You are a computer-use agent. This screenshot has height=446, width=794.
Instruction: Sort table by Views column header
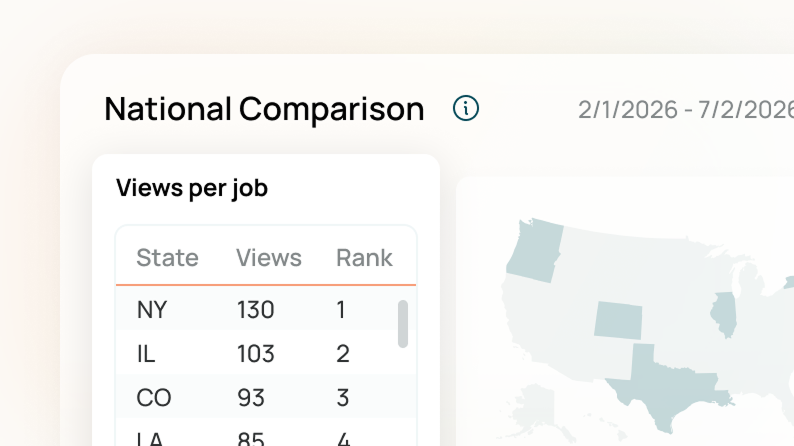(268, 258)
